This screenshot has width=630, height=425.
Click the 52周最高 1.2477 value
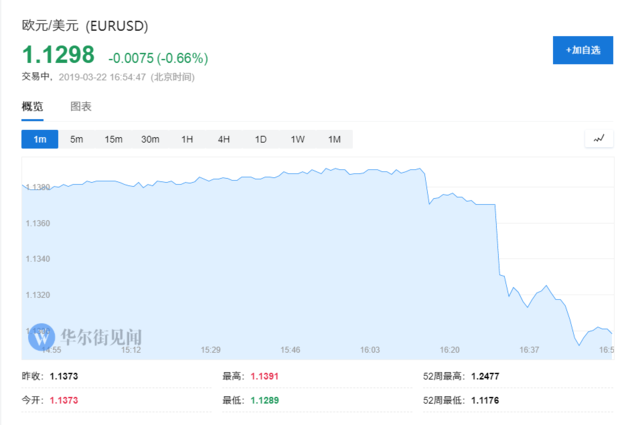[490, 377]
